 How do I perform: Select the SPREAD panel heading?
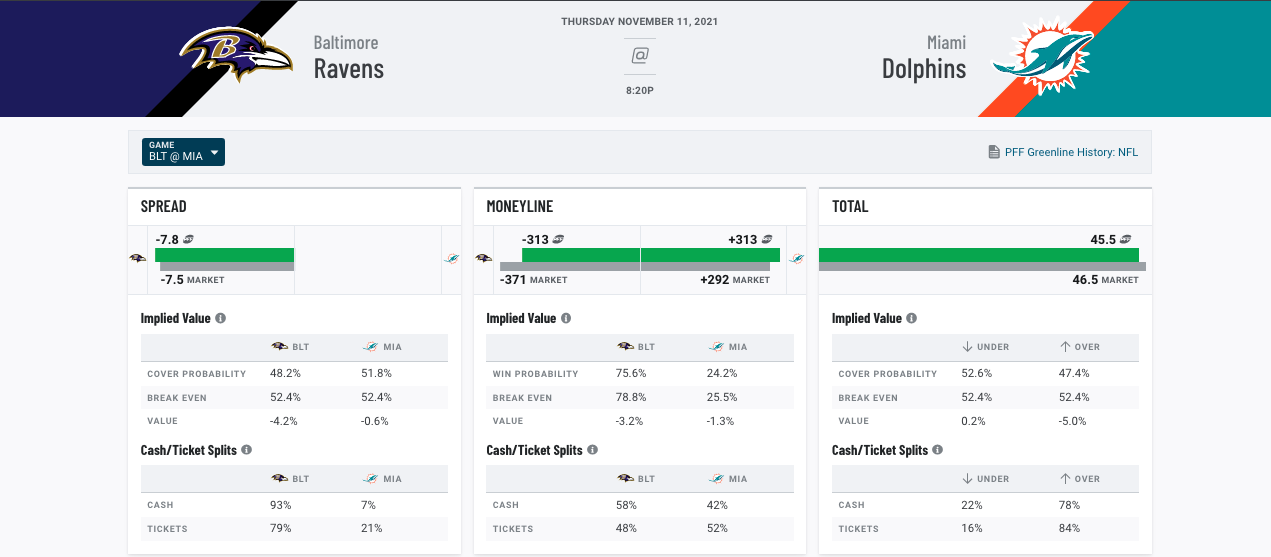pyautogui.click(x=163, y=207)
